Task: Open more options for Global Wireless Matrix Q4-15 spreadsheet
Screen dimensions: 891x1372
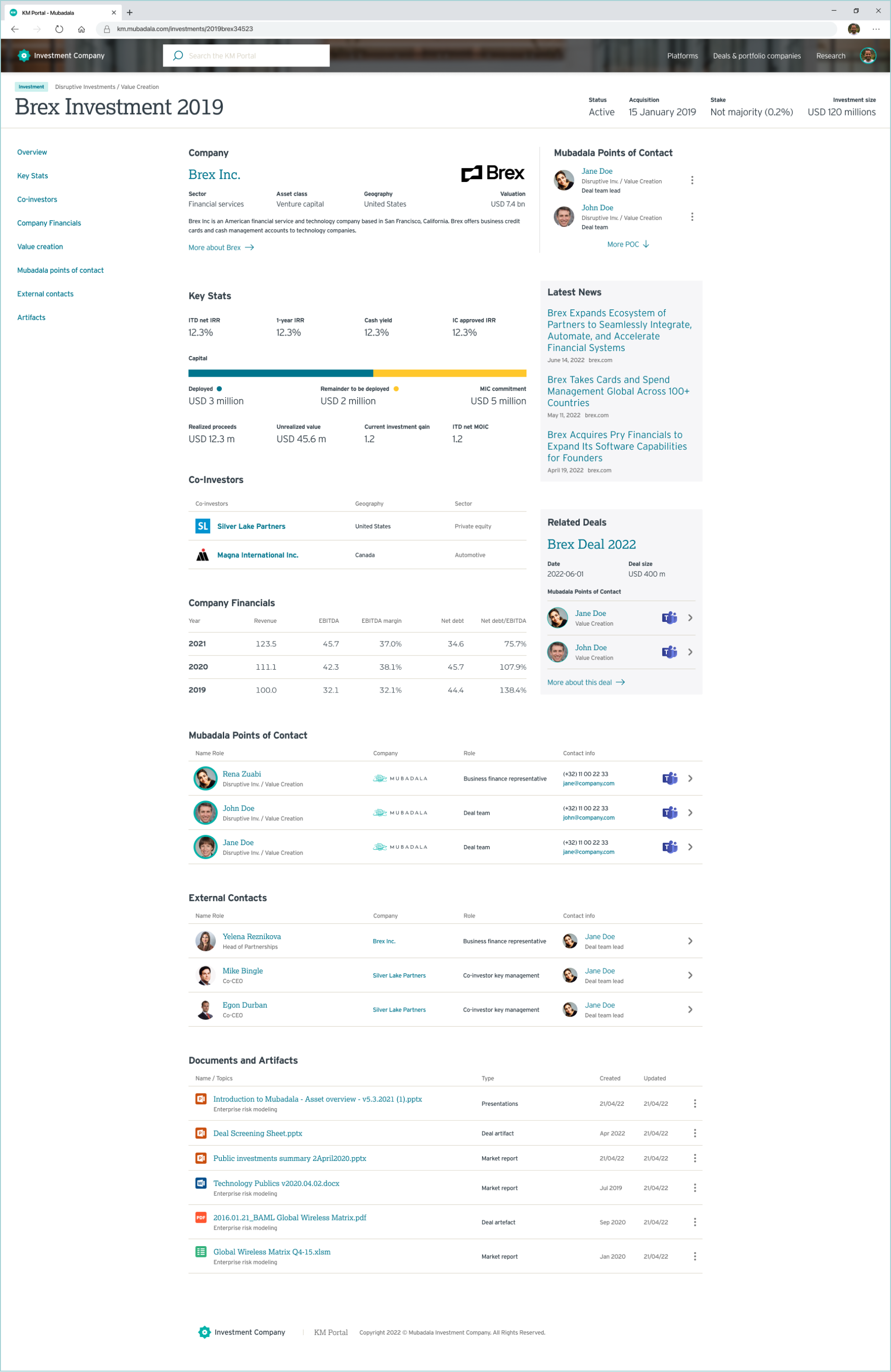Action: tap(694, 1256)
